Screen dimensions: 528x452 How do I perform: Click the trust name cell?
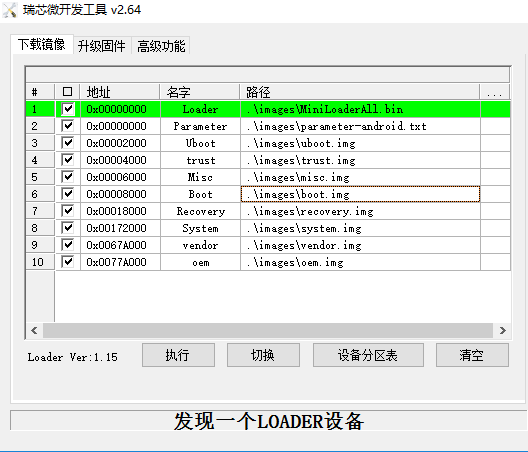(200, 160)
